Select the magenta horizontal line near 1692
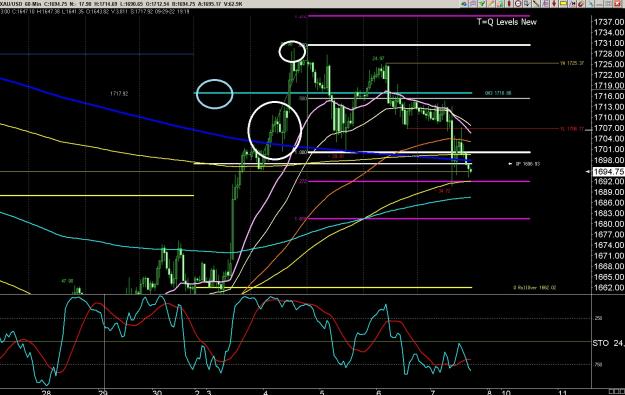625x395 pixels. (419, 181)
